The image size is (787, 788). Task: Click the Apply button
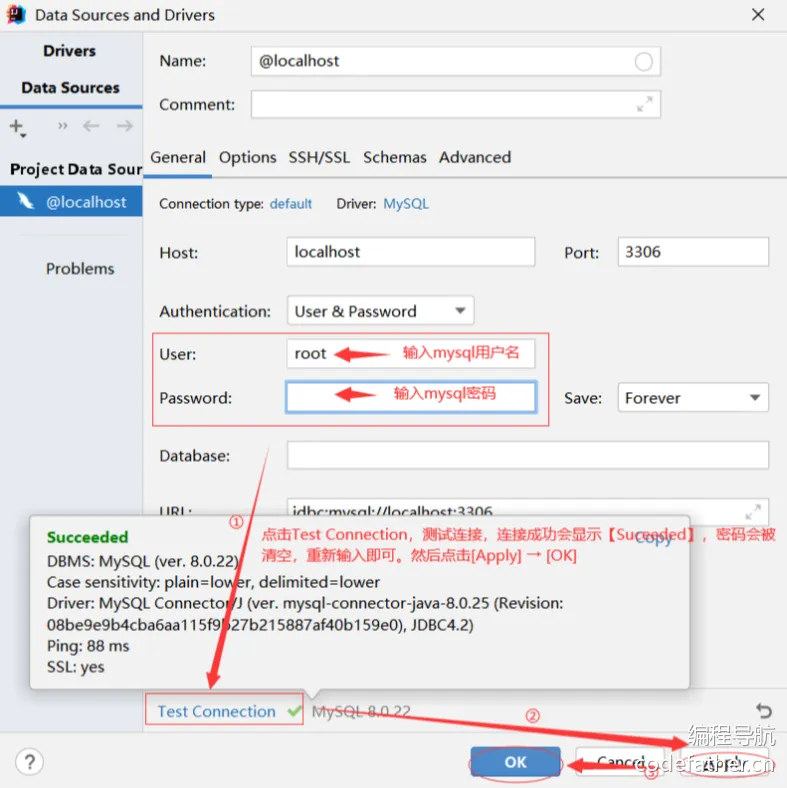coord(724,762)
